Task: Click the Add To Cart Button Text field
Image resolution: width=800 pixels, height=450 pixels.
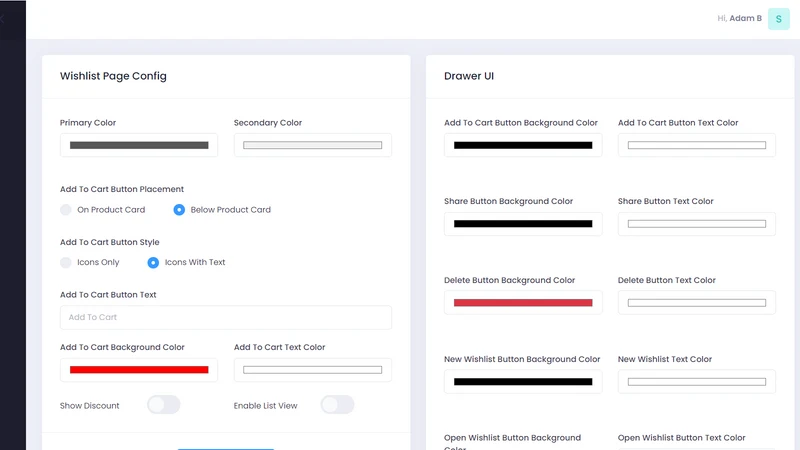Action: click(226, 317)
